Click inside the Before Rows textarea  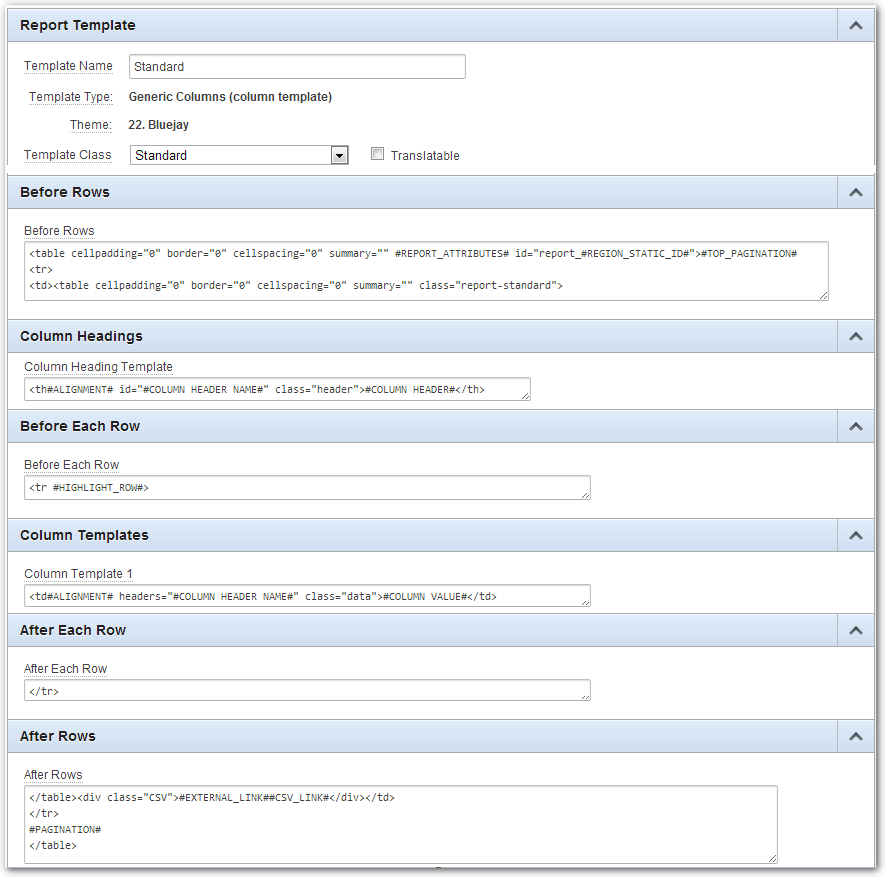pyautogui.click(x=426, y=271)
